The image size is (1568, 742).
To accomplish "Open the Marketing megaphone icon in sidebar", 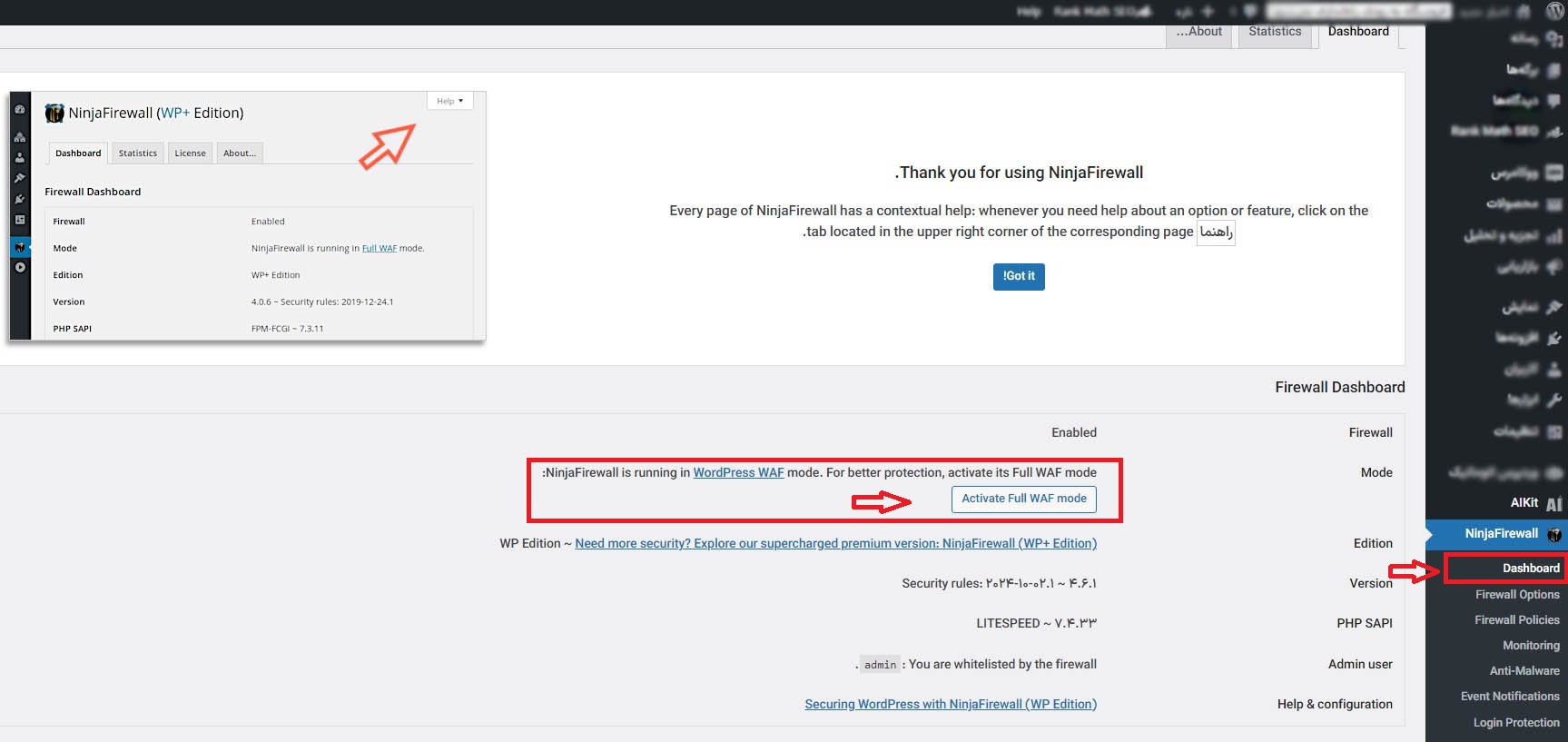I will pyautogui.click(x=1553, y=267).
